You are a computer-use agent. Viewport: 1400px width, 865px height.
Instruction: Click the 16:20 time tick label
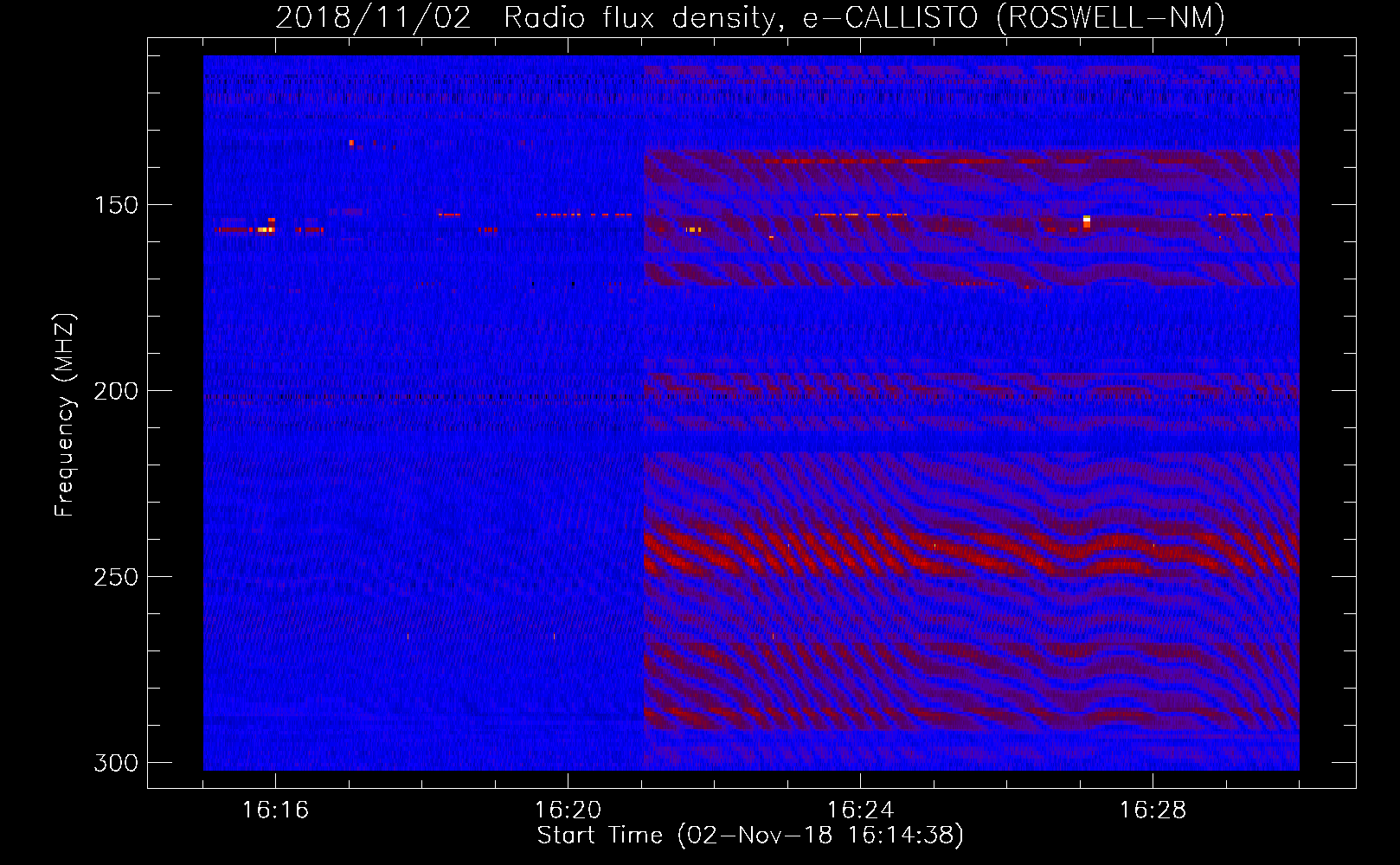(x=568, y=811)
